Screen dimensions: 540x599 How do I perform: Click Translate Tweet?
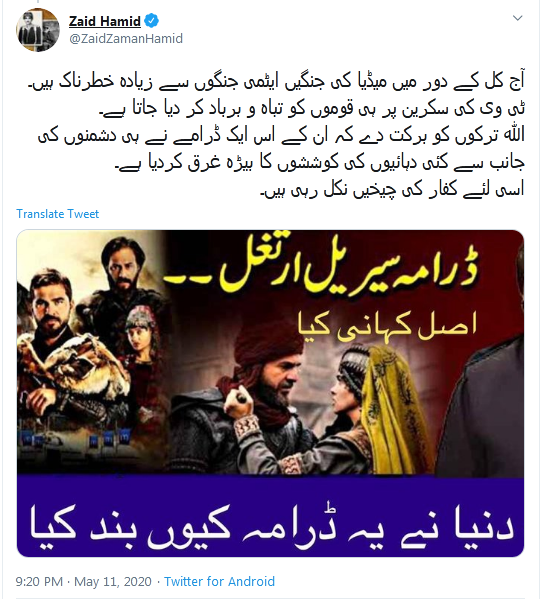[57, 214]
